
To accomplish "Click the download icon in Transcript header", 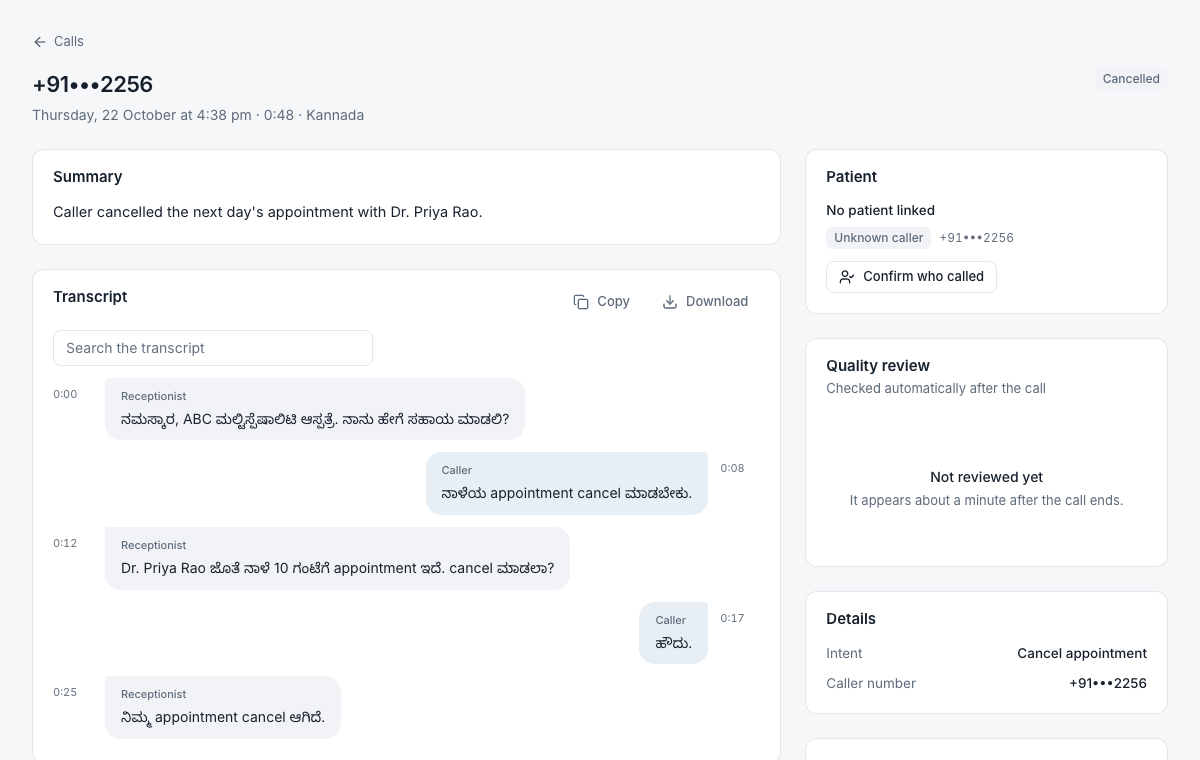I will click(670, 302).
